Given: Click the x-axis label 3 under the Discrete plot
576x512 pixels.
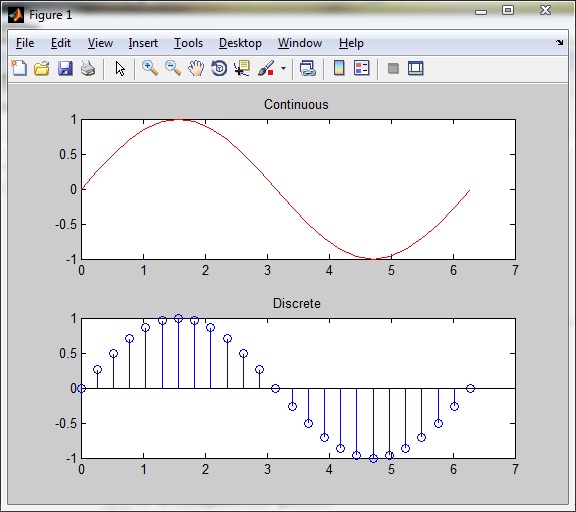Looking at the screenshot, I should click(267, 469).
